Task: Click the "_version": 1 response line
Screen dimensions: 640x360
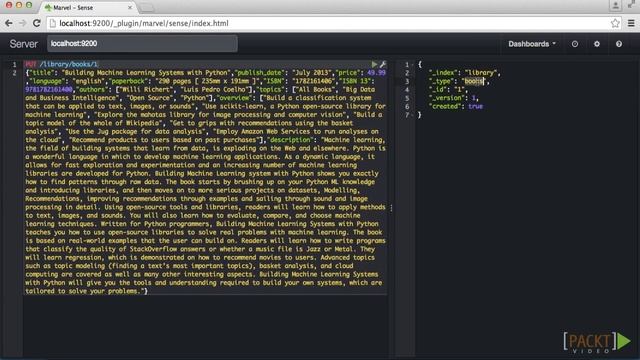Action: pos(453,98)
